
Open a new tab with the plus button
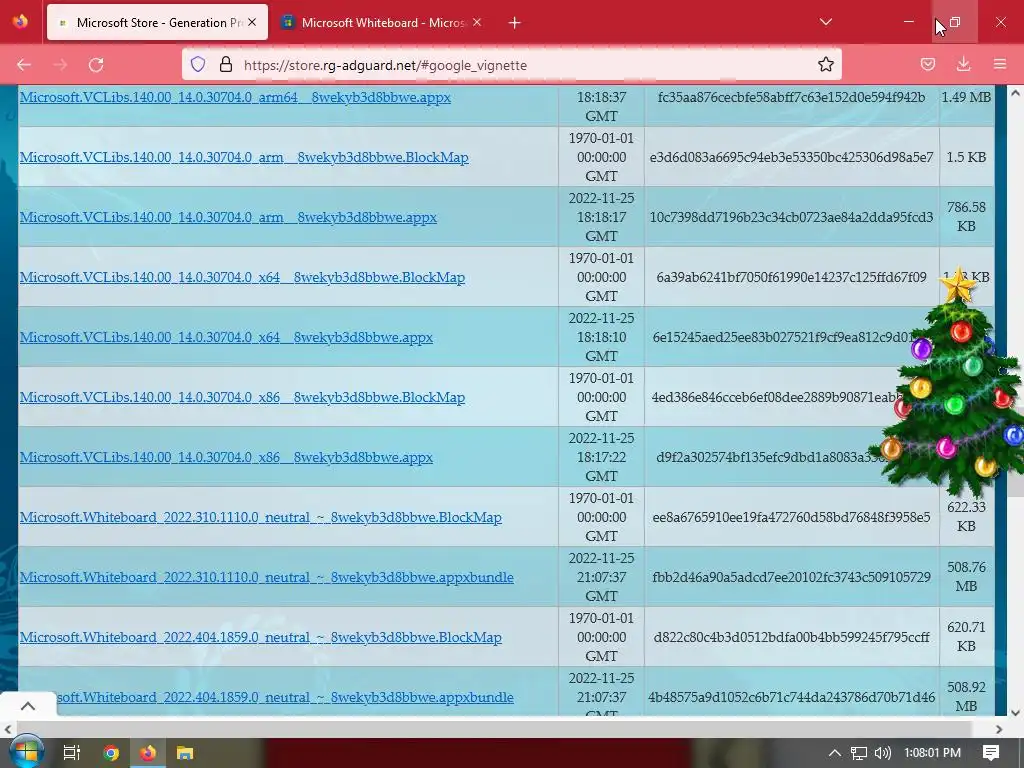click(515, 23)
